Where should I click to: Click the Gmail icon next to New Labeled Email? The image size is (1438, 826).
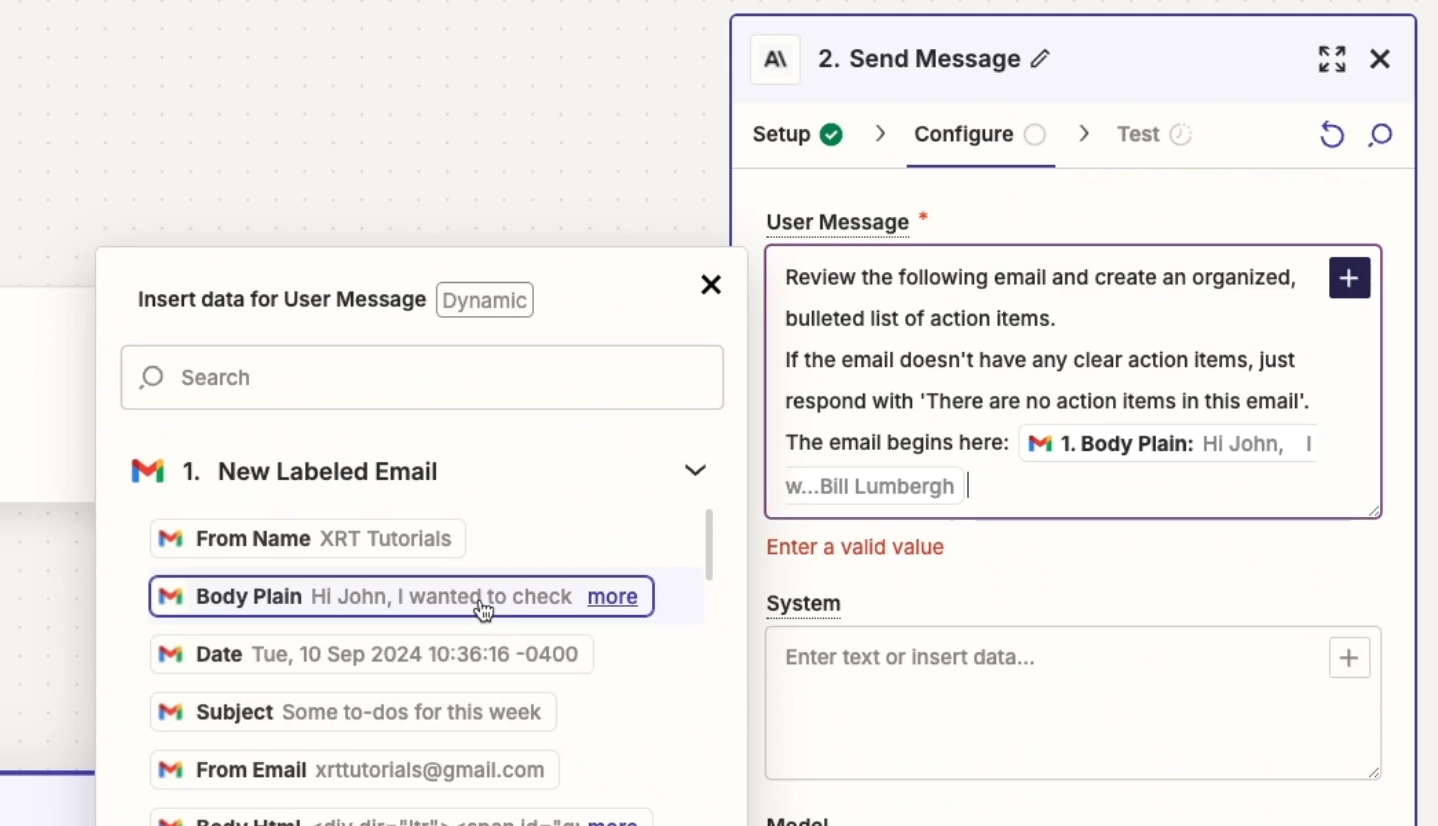point(148,471)
